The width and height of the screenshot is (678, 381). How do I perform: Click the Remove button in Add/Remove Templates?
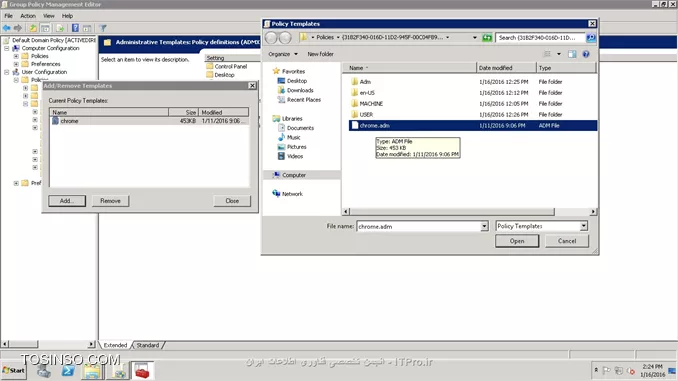point(110,201)
